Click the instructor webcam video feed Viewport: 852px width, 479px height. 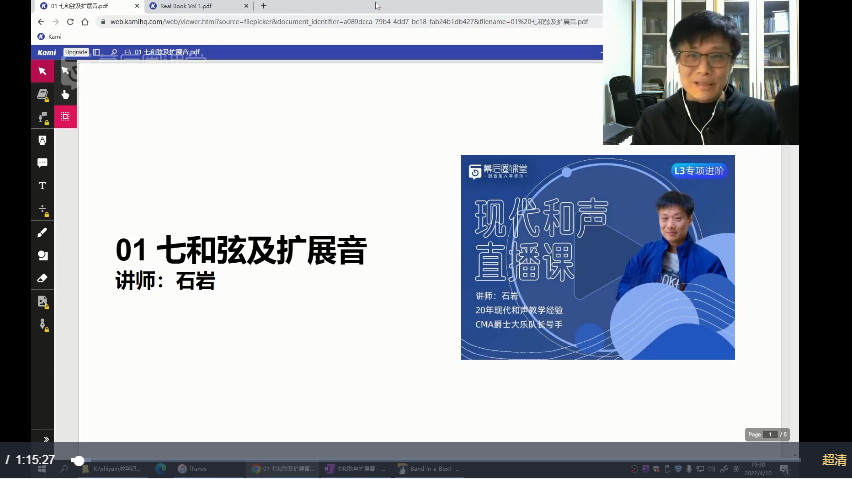(x=701, y=72)
